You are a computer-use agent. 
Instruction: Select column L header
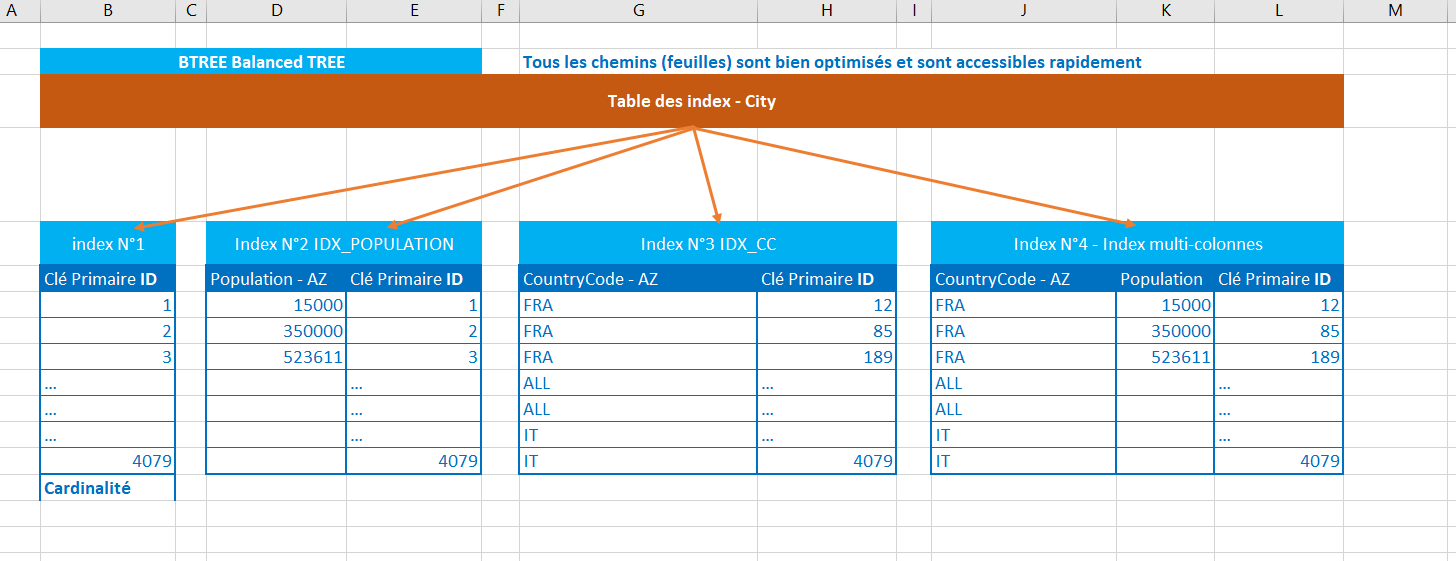click(1279, 11)
